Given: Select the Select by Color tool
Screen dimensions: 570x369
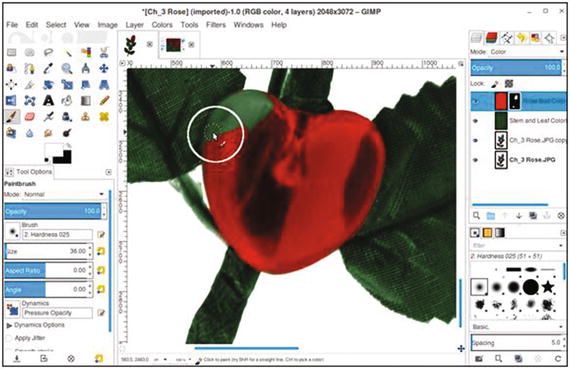Looking at the screenshot, I should 86,53.
